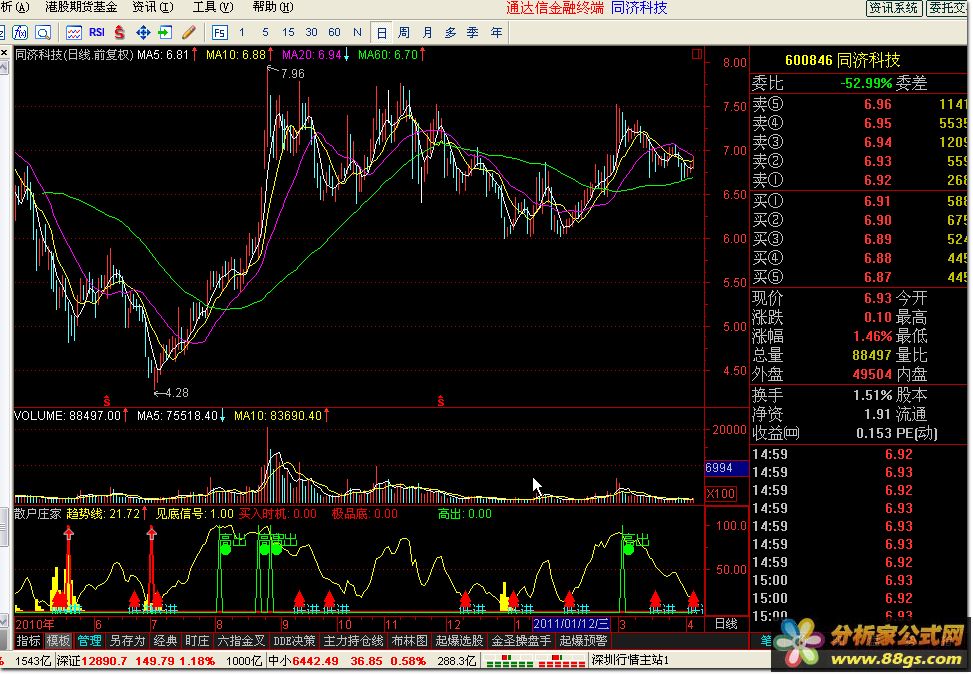
Task: Click the magnifier search icon in toolbar
Action: coord(43,32)
